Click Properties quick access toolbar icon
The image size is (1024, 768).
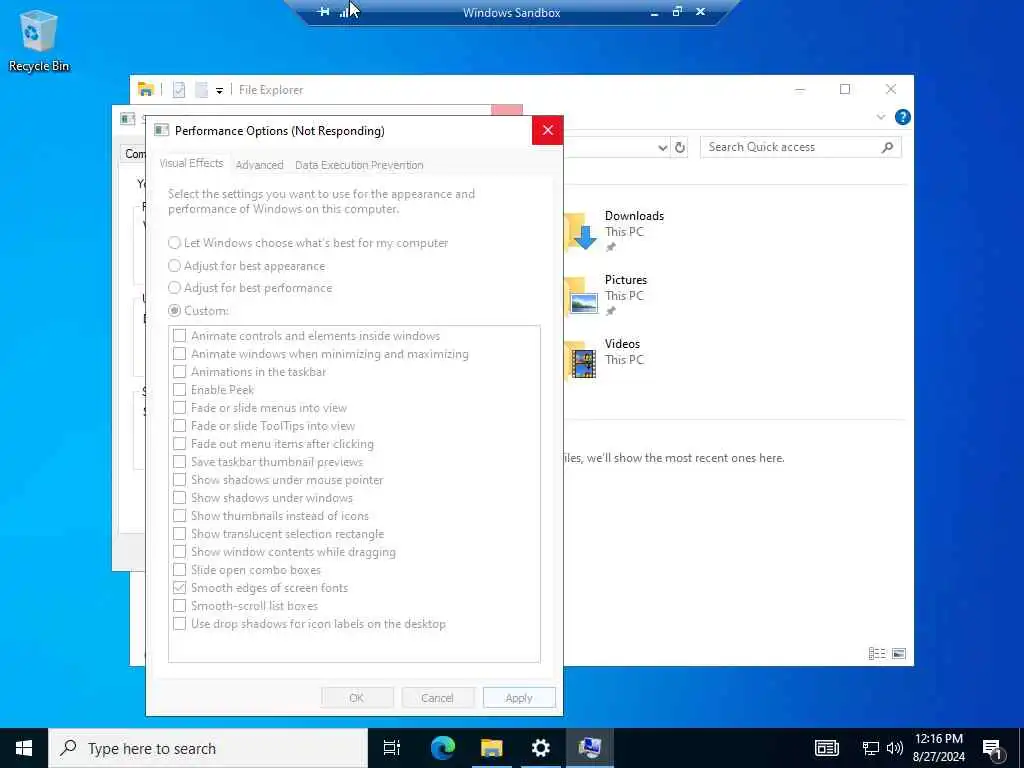click(178, 90)
